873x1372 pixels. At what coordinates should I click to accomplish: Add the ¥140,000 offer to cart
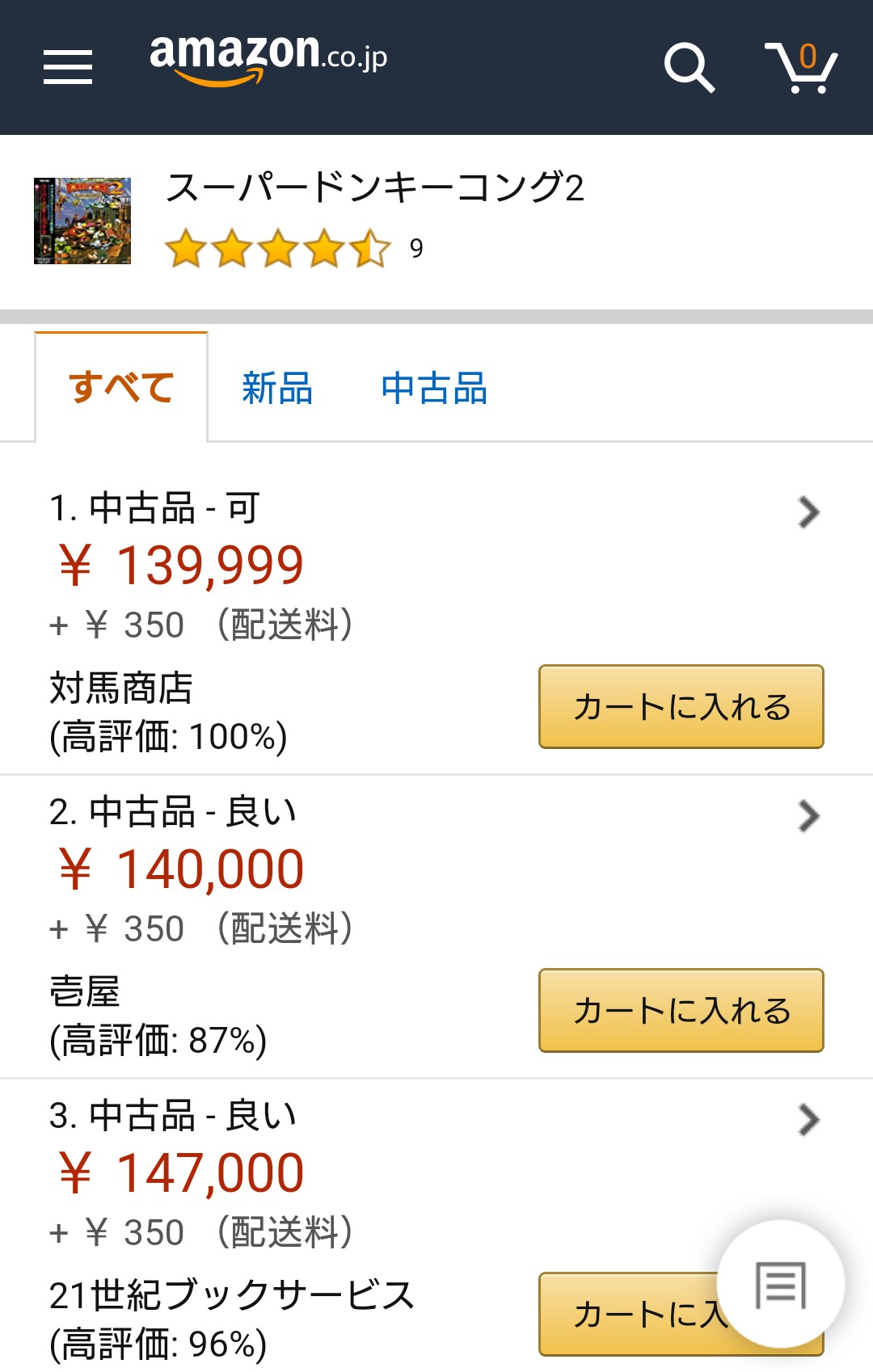pos(681,1011)
